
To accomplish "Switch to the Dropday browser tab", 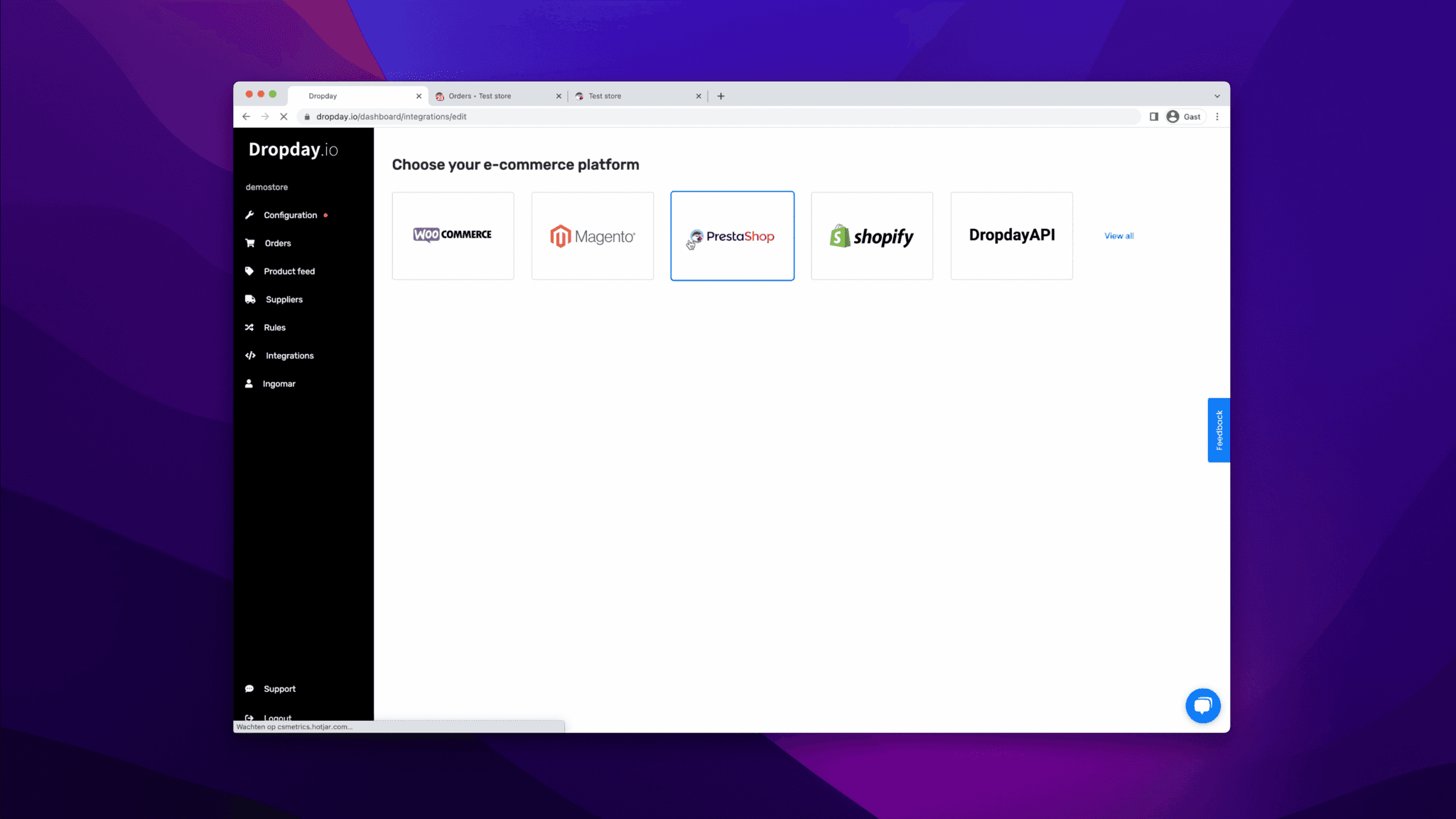I will pyautogui.click(x=359, y=96).
